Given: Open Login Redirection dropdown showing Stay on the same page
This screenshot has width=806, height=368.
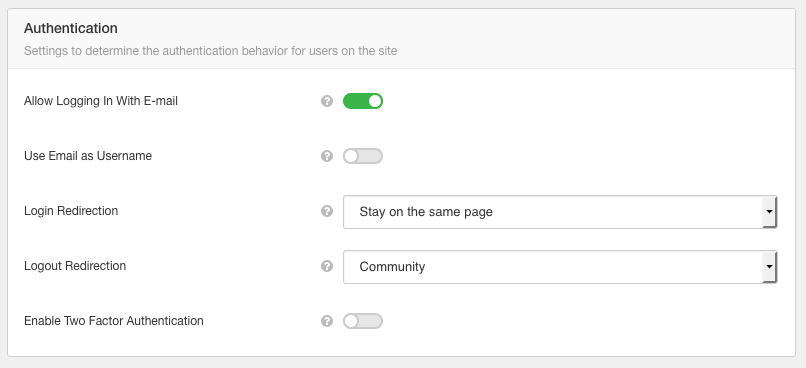Looking at the screenshot, I should click(560, 212).
